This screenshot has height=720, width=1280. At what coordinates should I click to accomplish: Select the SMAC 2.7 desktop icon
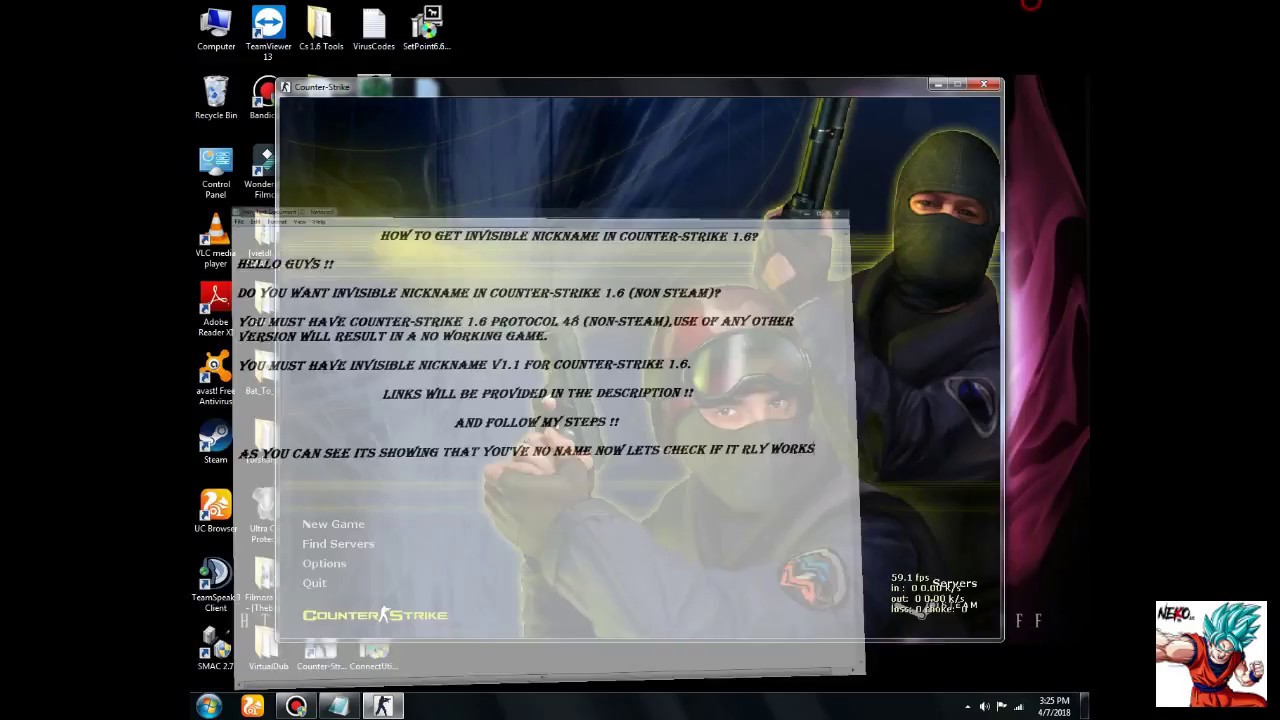(215, 648)
